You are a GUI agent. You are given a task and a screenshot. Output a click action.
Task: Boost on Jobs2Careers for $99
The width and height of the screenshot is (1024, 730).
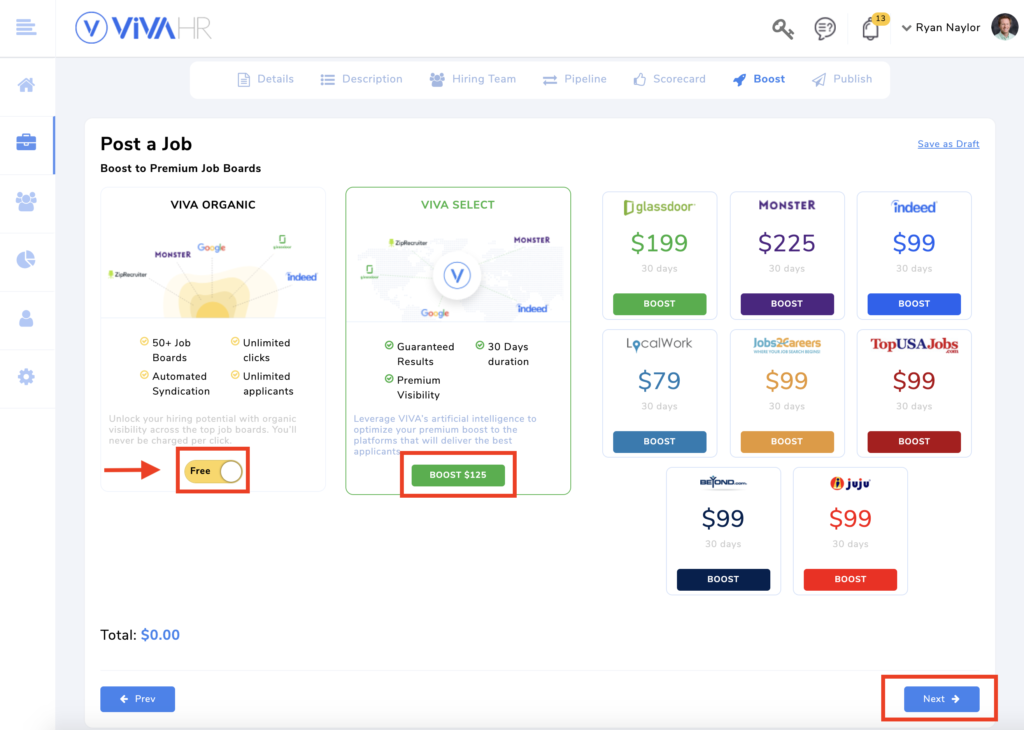(x=786, y=441)
